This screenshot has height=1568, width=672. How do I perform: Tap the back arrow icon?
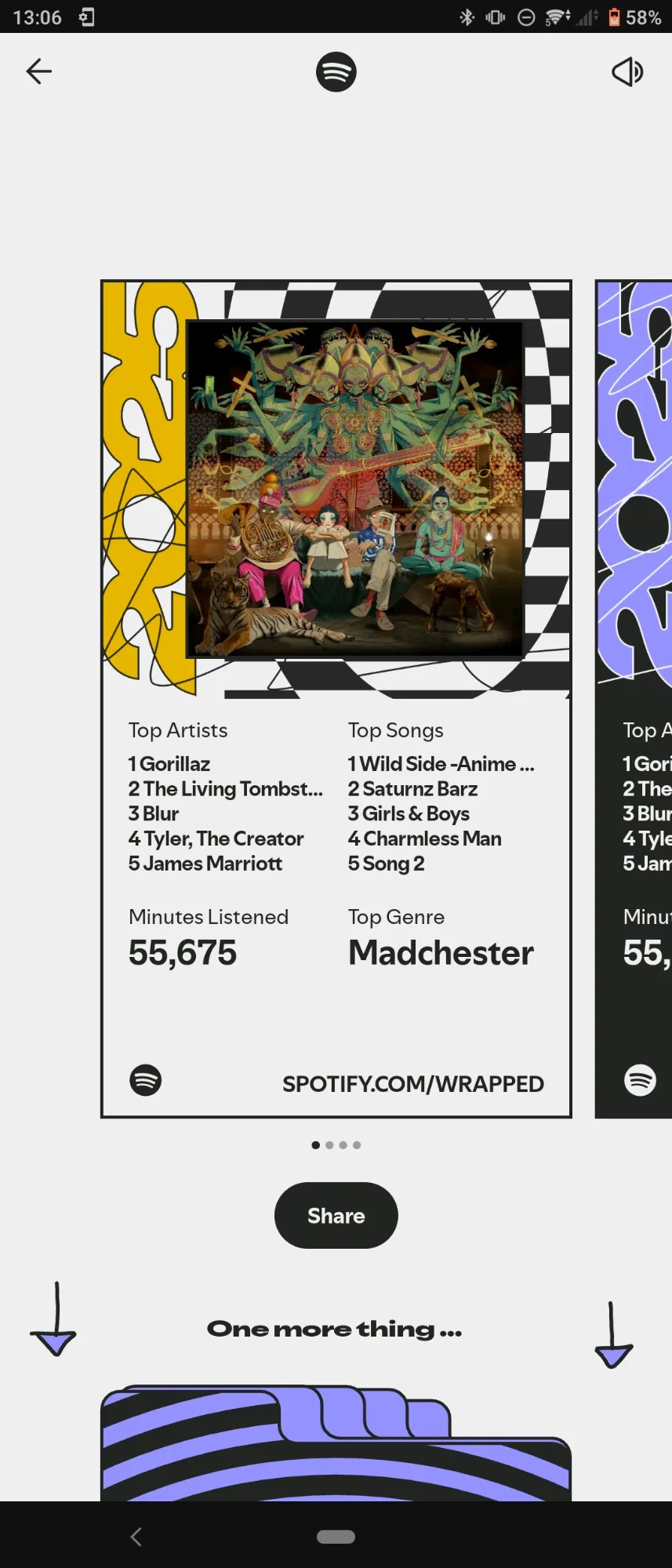click(38, 71)
